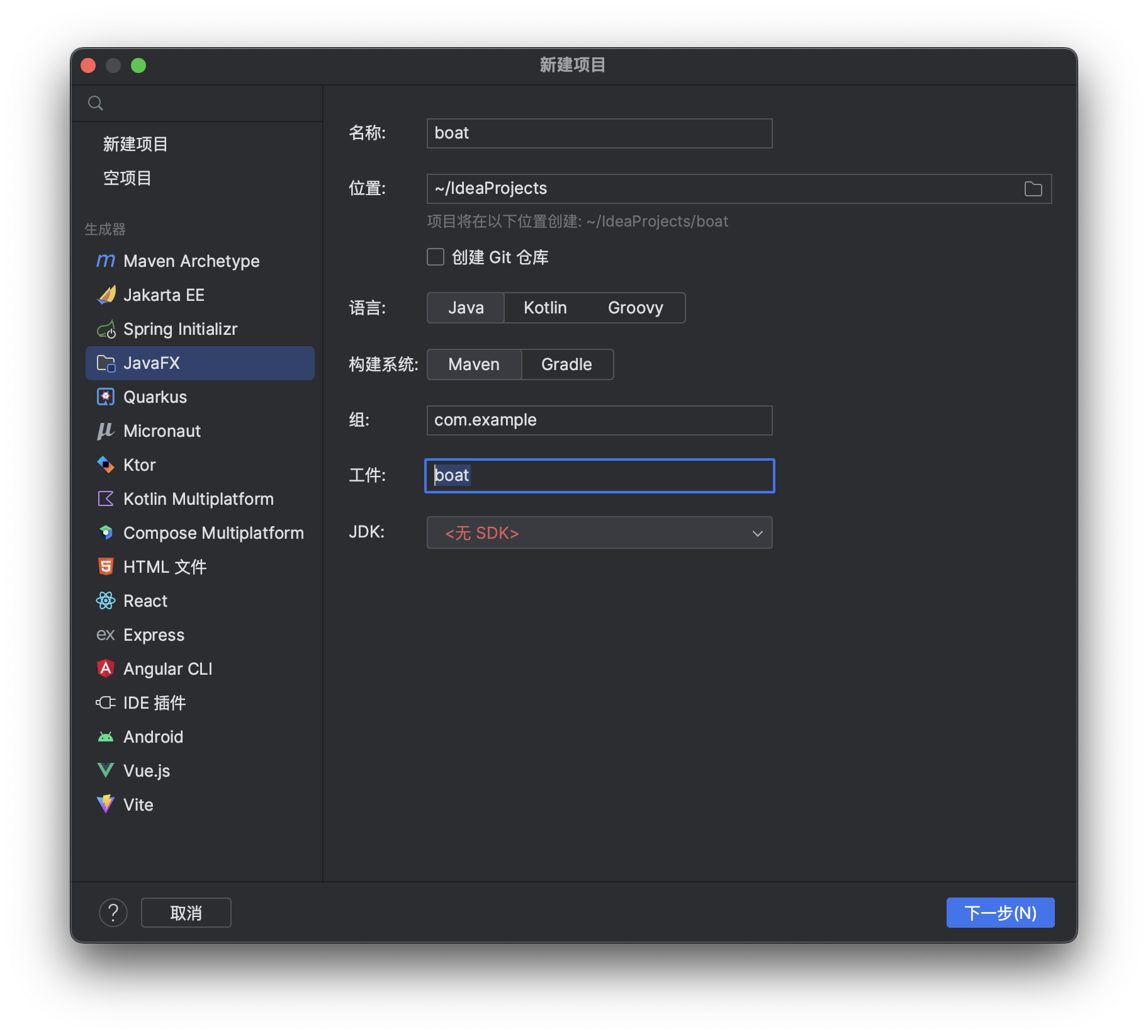Switch to 空项目 project type

click(x=128, y=179)
